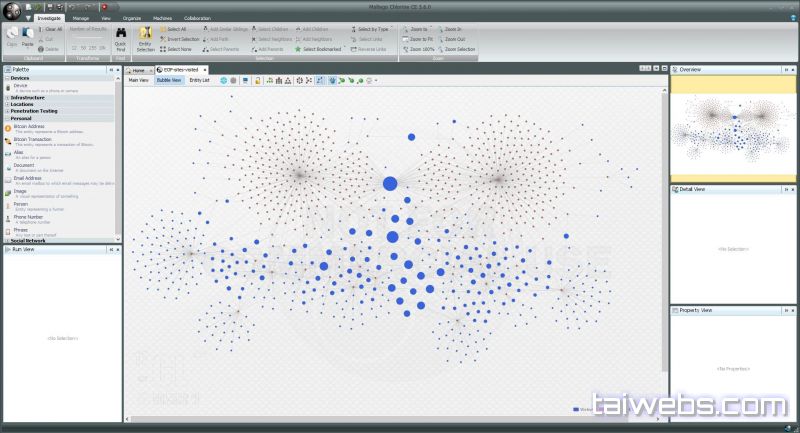
Task: Toggle to Bubble View mode
Action: point(169,80)
